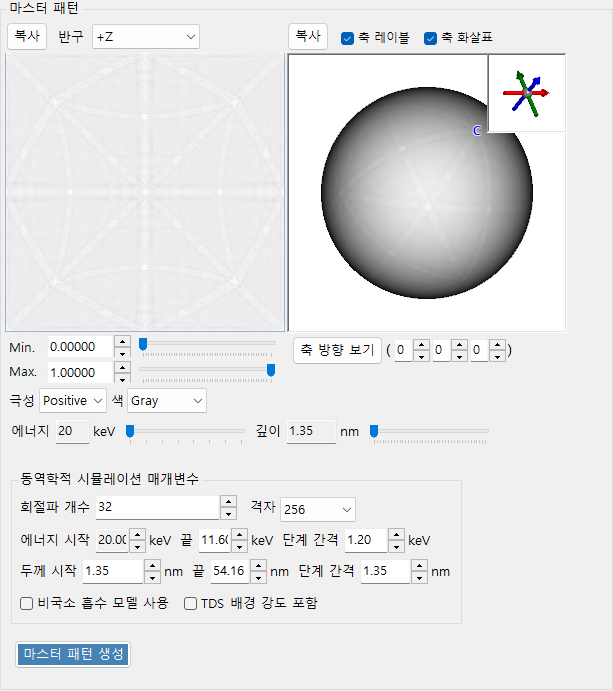Increment the second axis direction index

tap(459, 345)
